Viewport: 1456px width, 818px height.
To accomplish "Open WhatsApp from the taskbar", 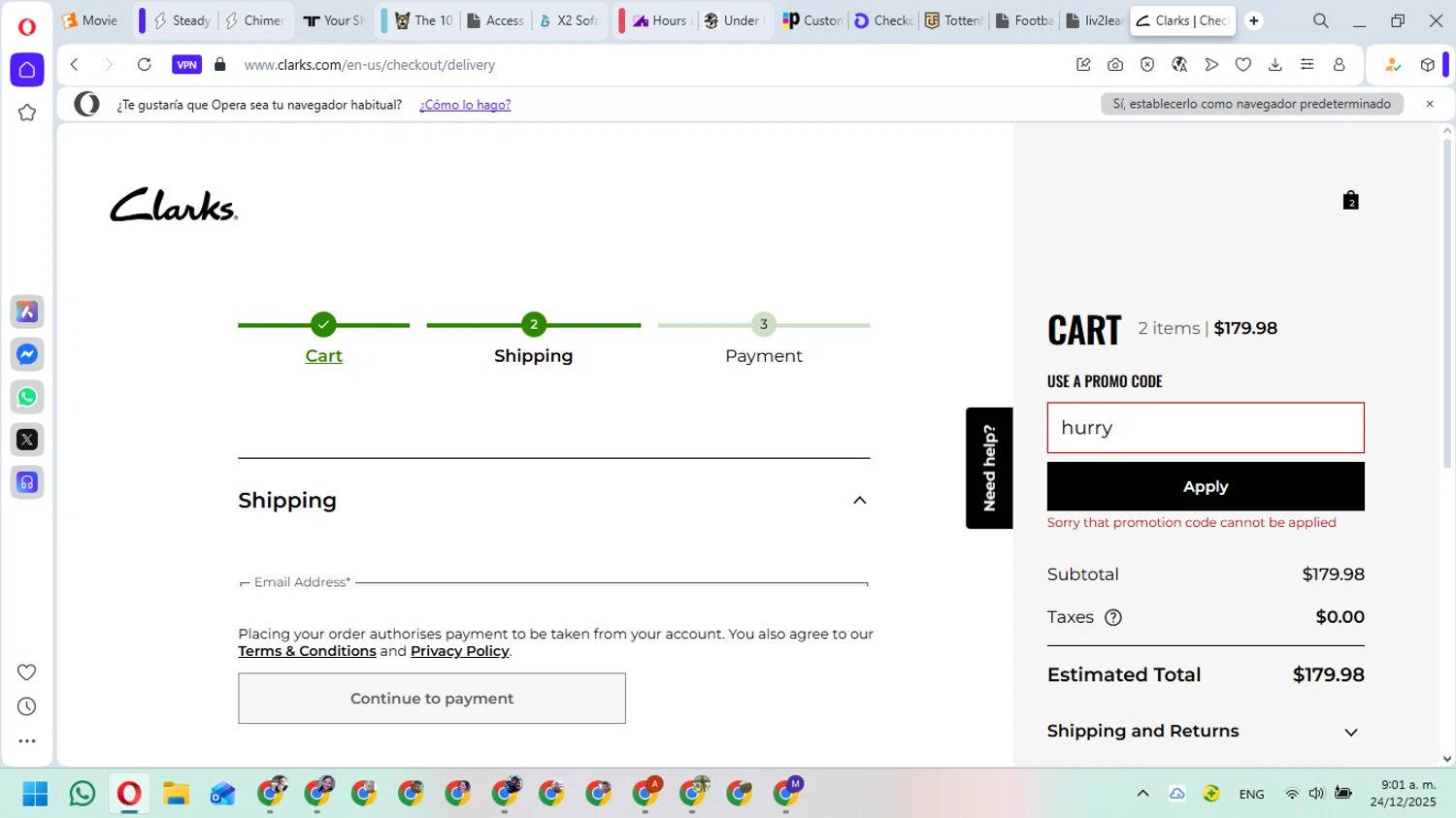I will [x=83, y=794].
